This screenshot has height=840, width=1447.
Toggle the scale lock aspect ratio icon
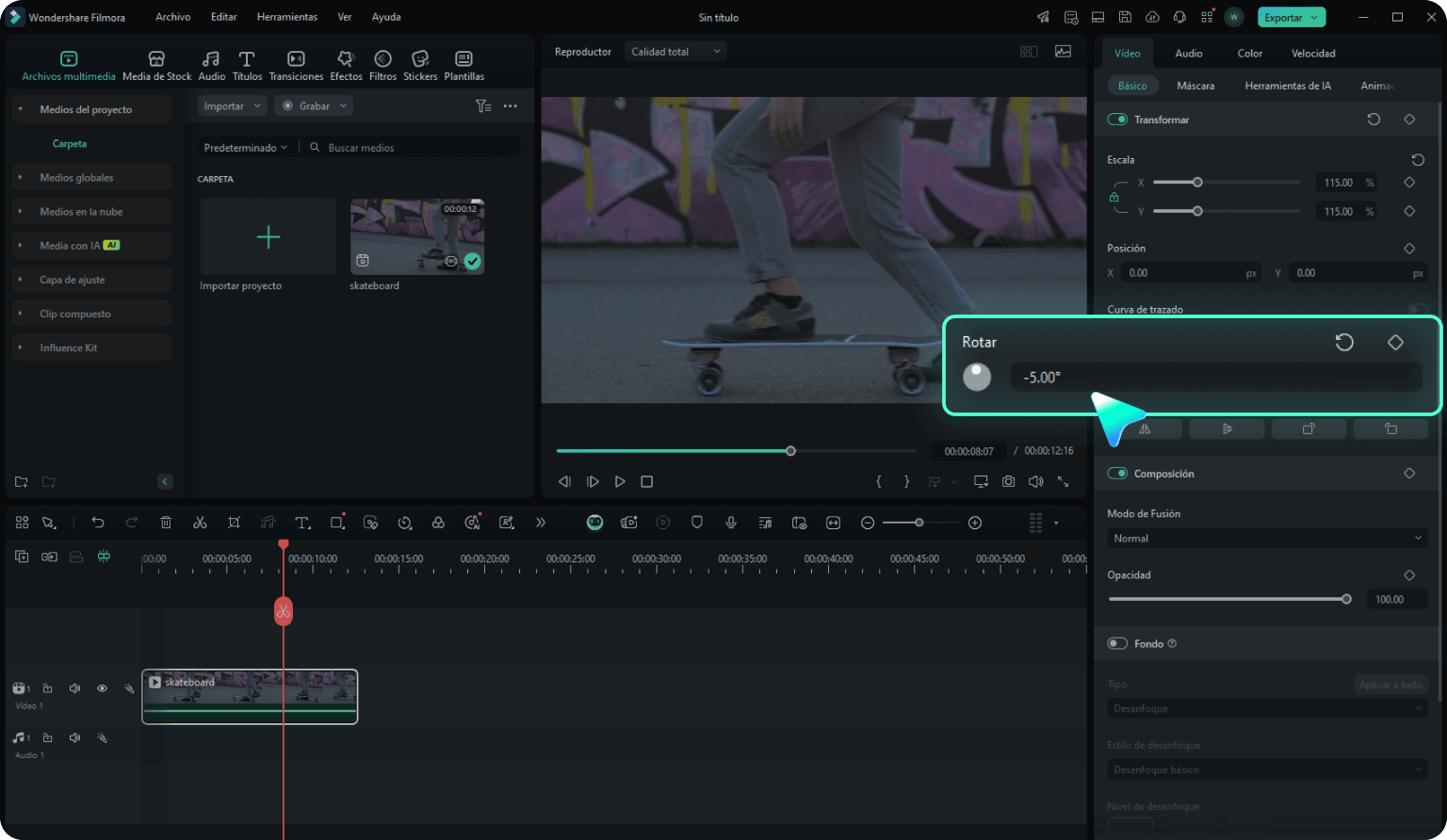pyautogui.click(x=1114, y=197)
